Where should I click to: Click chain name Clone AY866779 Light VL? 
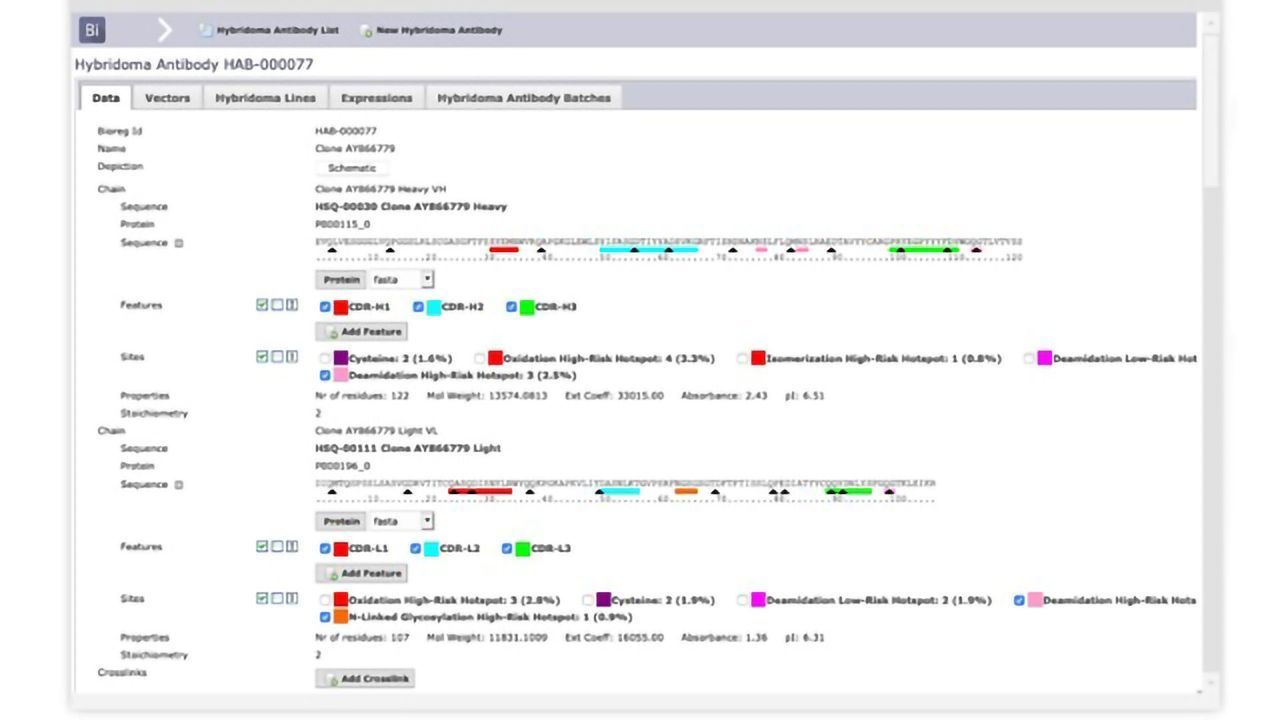click(x=376, y=431)
